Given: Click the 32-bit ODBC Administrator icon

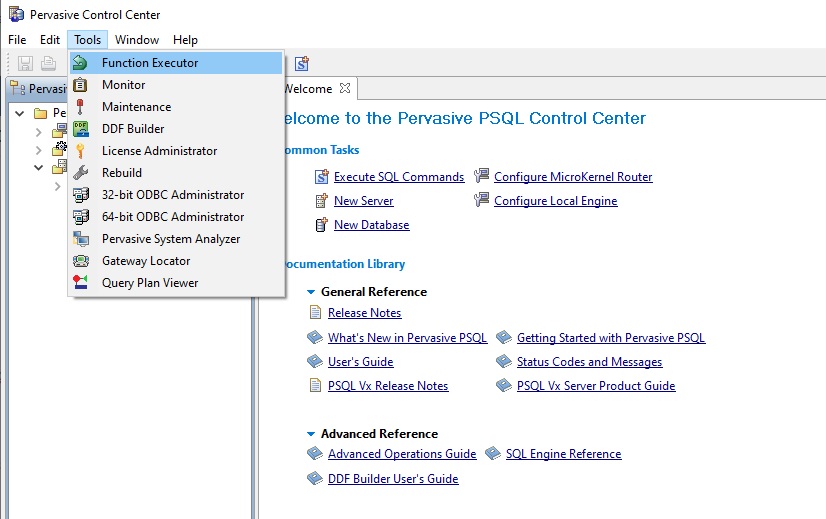Looking at the screenshot, I should [x=81, y=195].
